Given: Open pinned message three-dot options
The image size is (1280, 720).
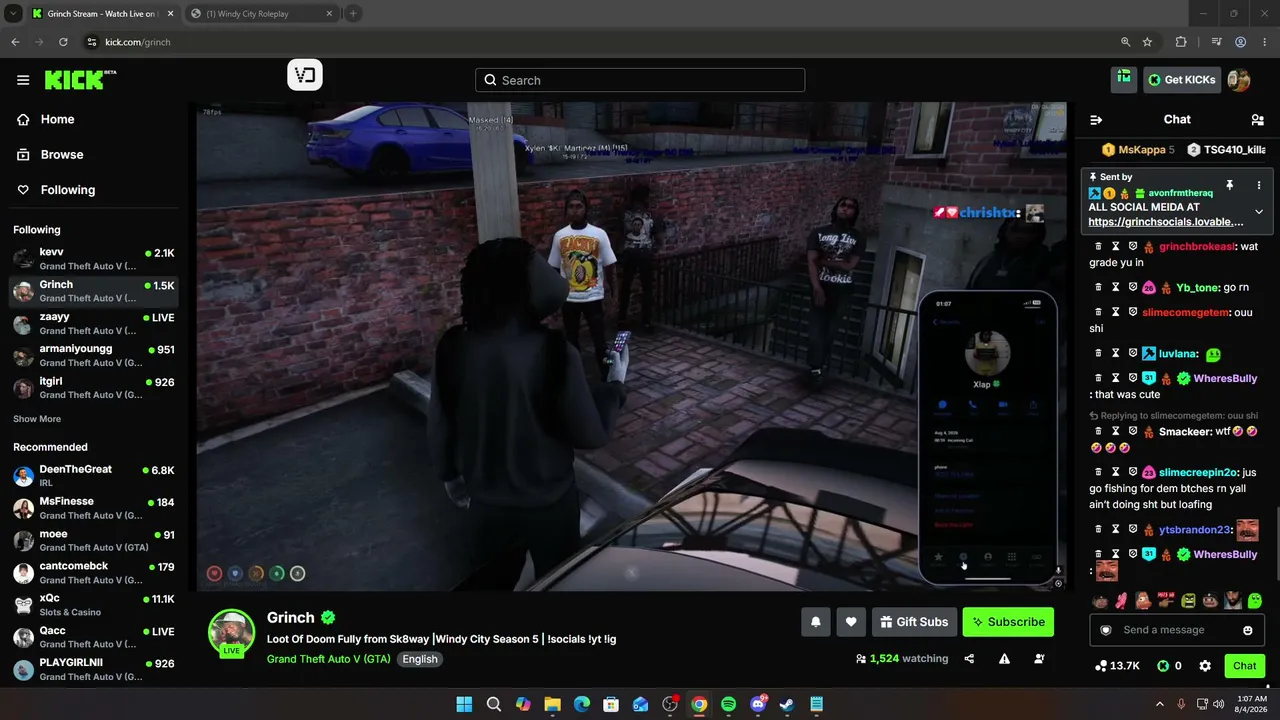Looking at the screenshot, I should [1259, 185].
